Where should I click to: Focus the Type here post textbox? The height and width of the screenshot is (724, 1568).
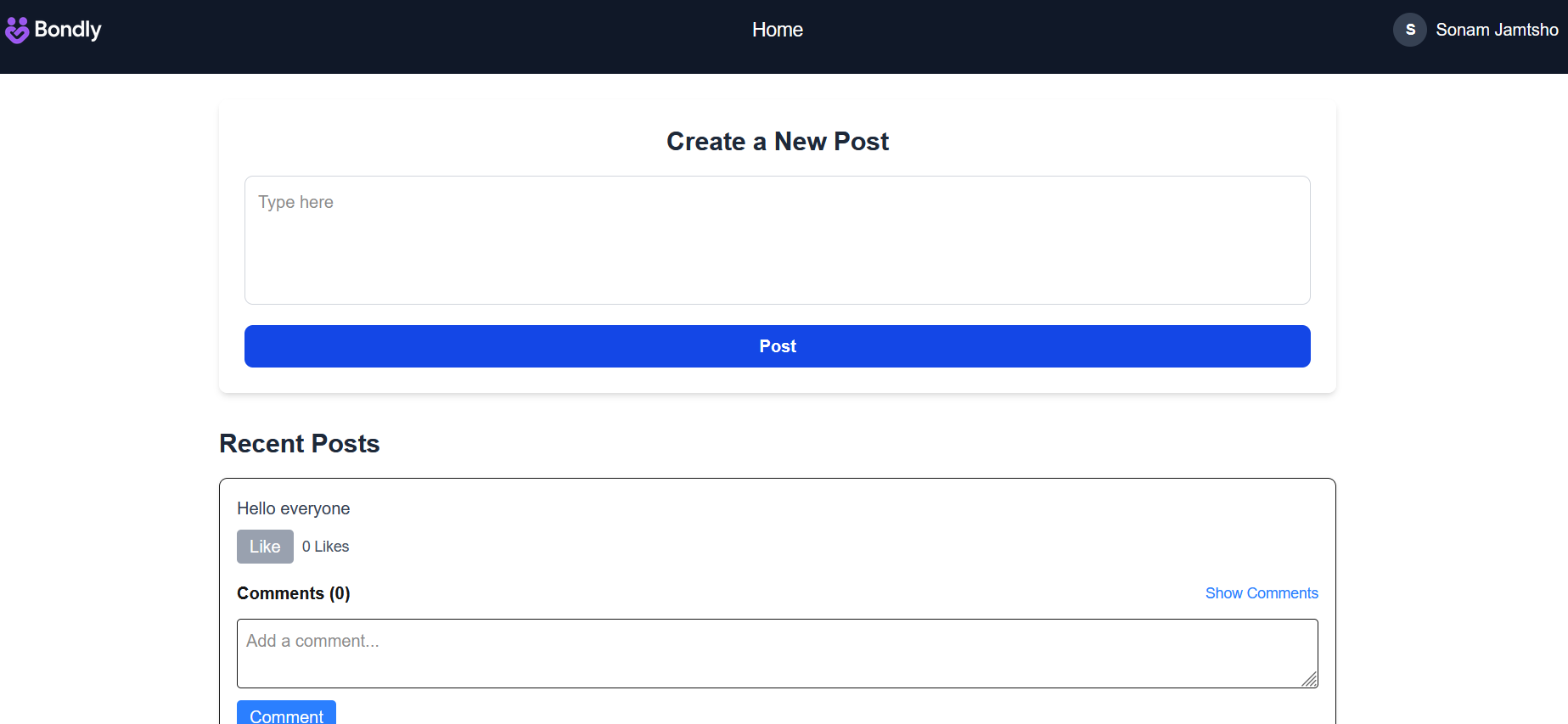777,240
